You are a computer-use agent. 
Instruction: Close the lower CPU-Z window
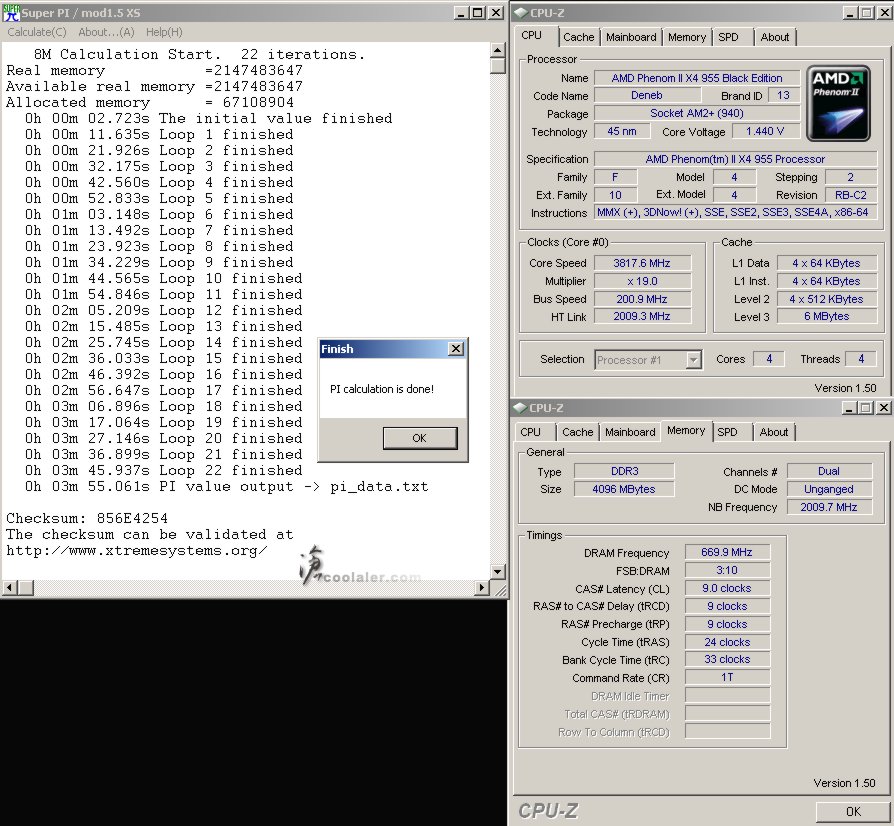point(884,408)
